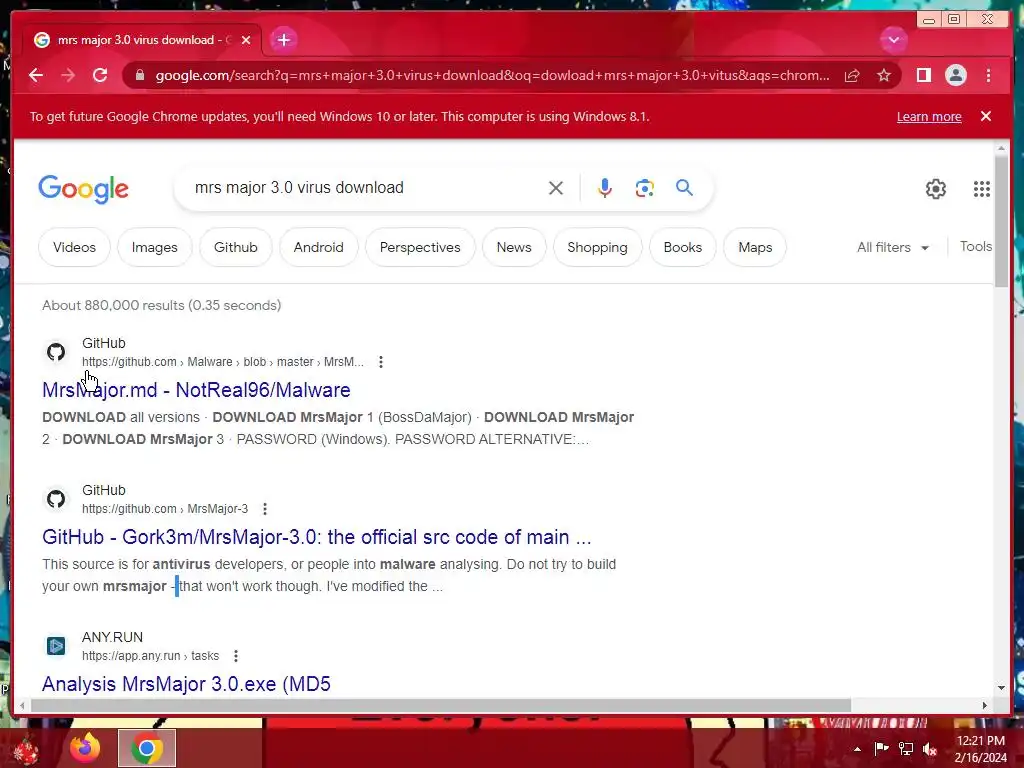Open MrsMajor.md - NotReal96/Malware result
The image size is (1024, 768).
[196, 390]
